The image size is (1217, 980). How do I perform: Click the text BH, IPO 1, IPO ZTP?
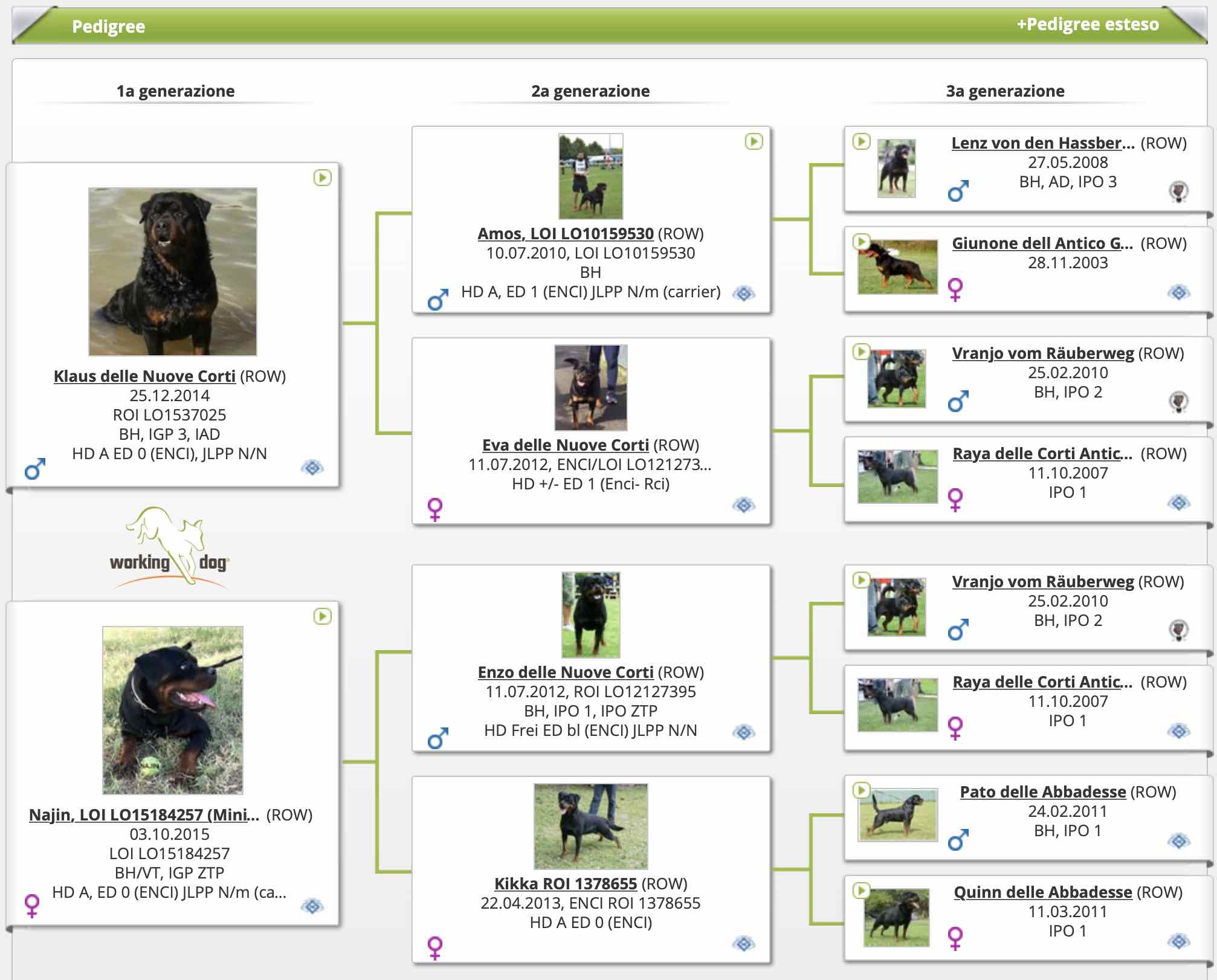tap(591, 711)
